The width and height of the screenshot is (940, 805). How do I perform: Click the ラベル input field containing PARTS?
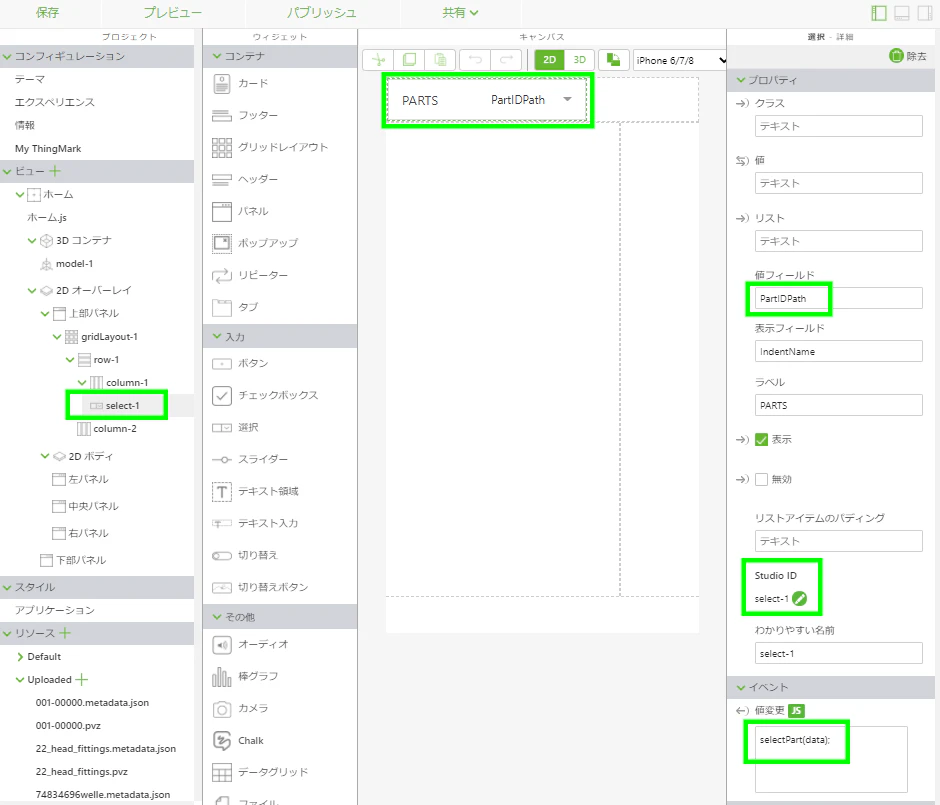coord(838,405)
